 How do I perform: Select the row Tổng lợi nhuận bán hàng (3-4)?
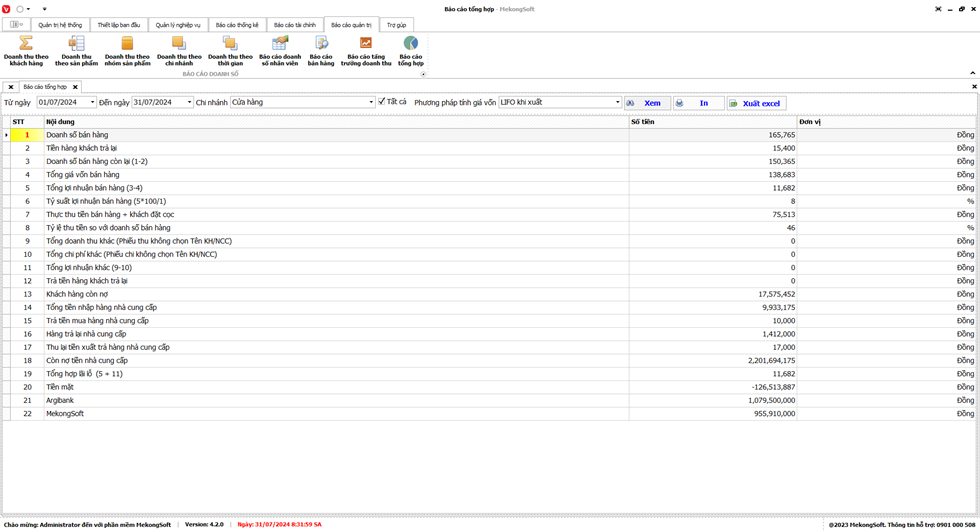489,188
